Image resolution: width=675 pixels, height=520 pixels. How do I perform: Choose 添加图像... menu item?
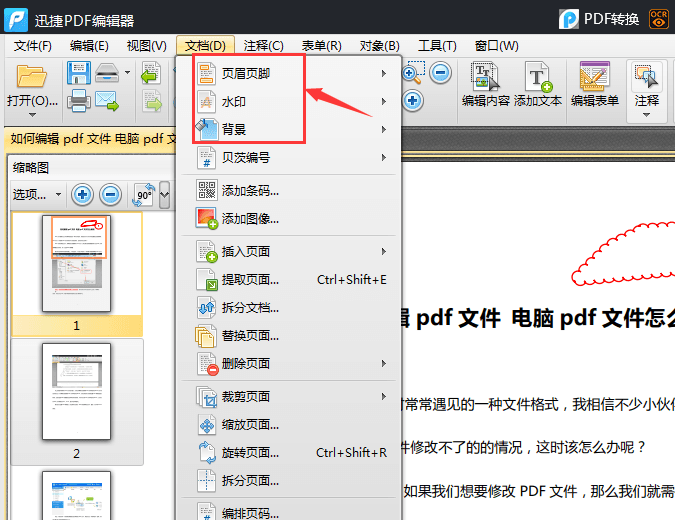(290, 218)
